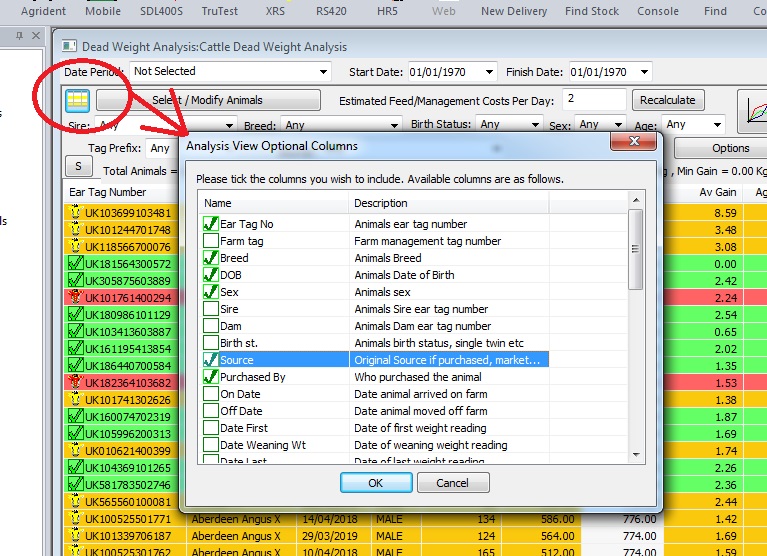Click status icon for animal UK103699103481

(x=74, y=213)
